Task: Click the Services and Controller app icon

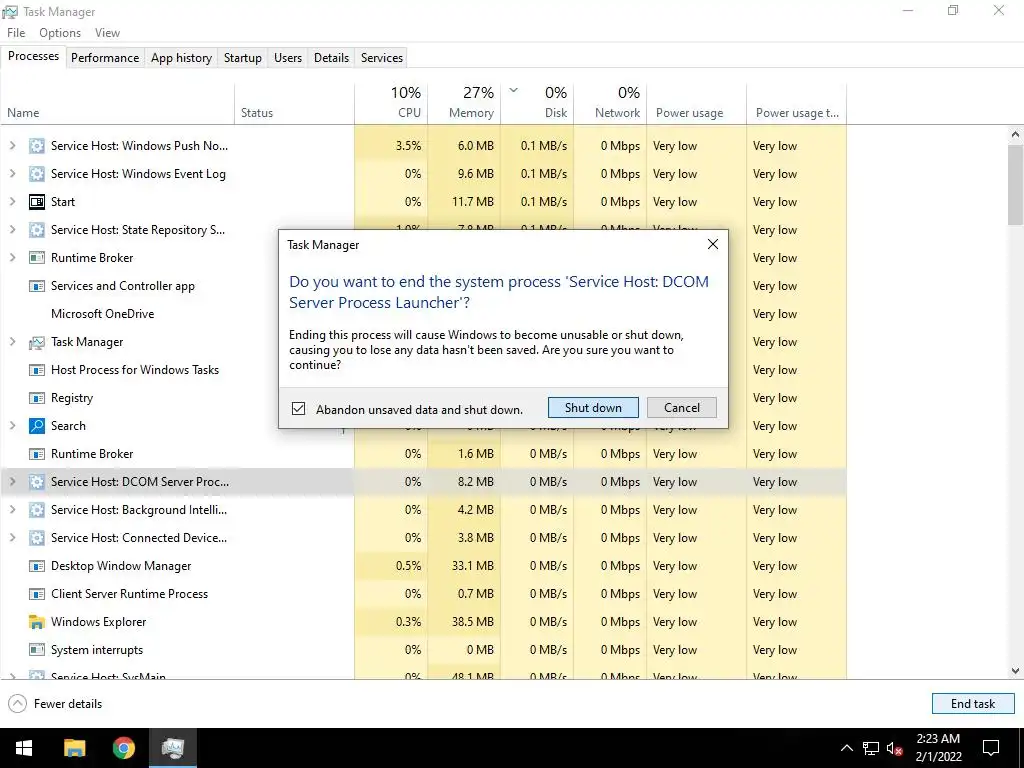Action: coord(37,286)
